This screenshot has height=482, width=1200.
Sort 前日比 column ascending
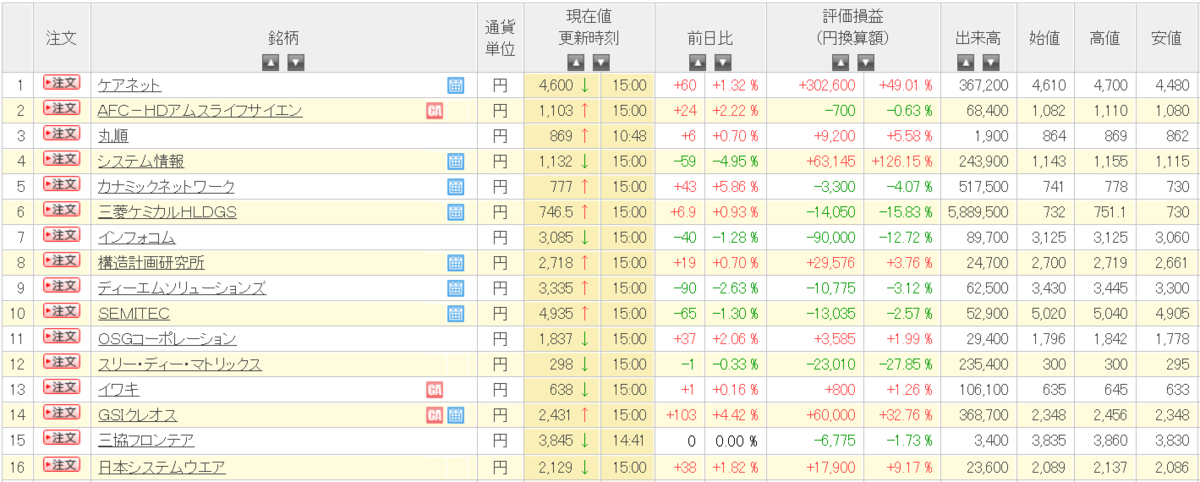(697, 62)
